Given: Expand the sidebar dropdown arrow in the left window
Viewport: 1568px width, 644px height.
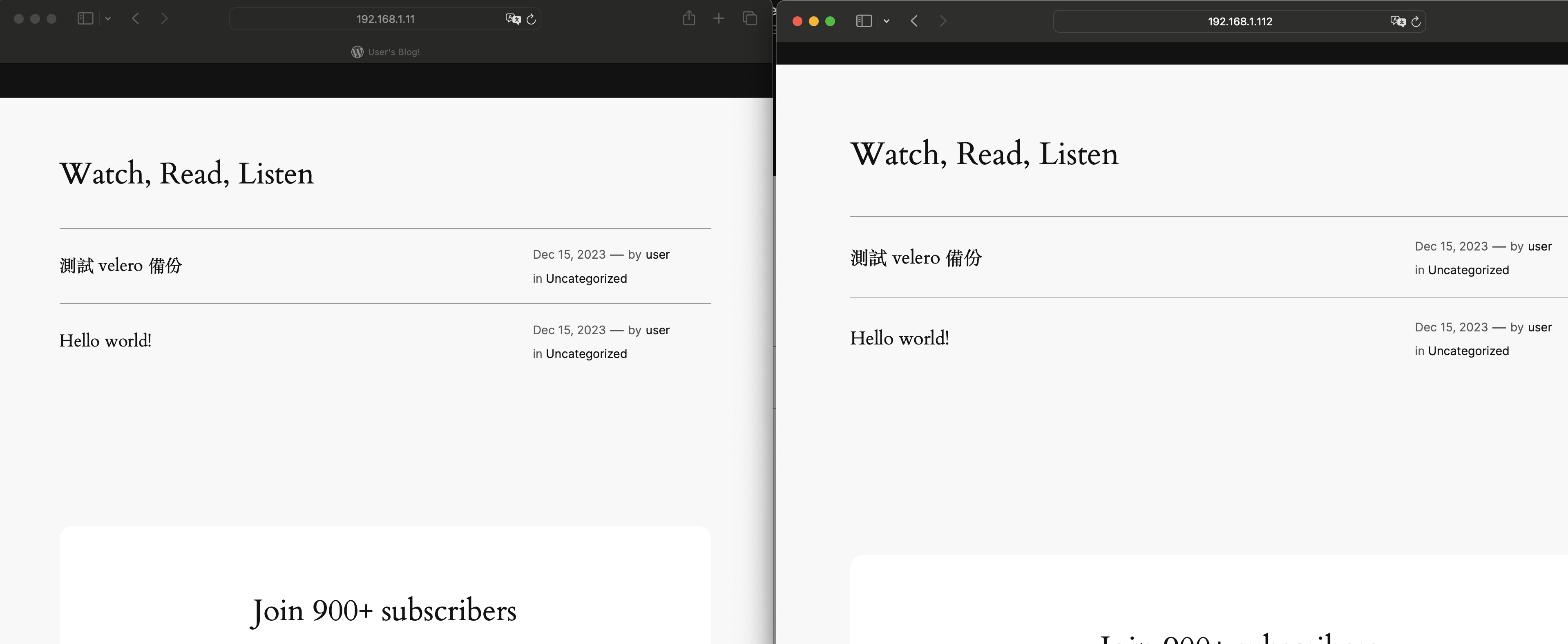Looking at the screenshot, I should (x=108, y=19).
